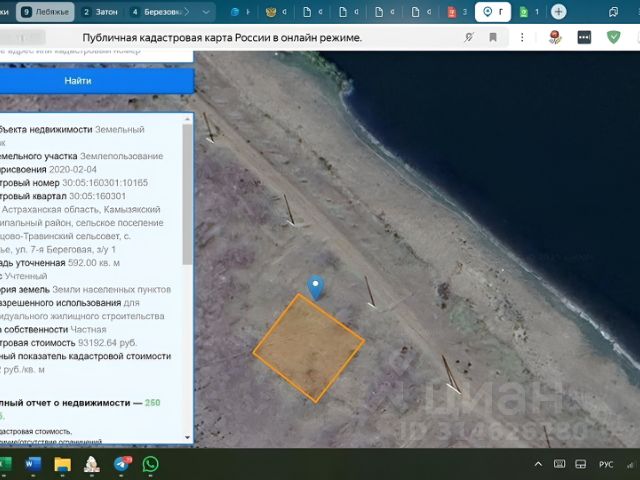Open the red flower extension icon

point(555,37)
